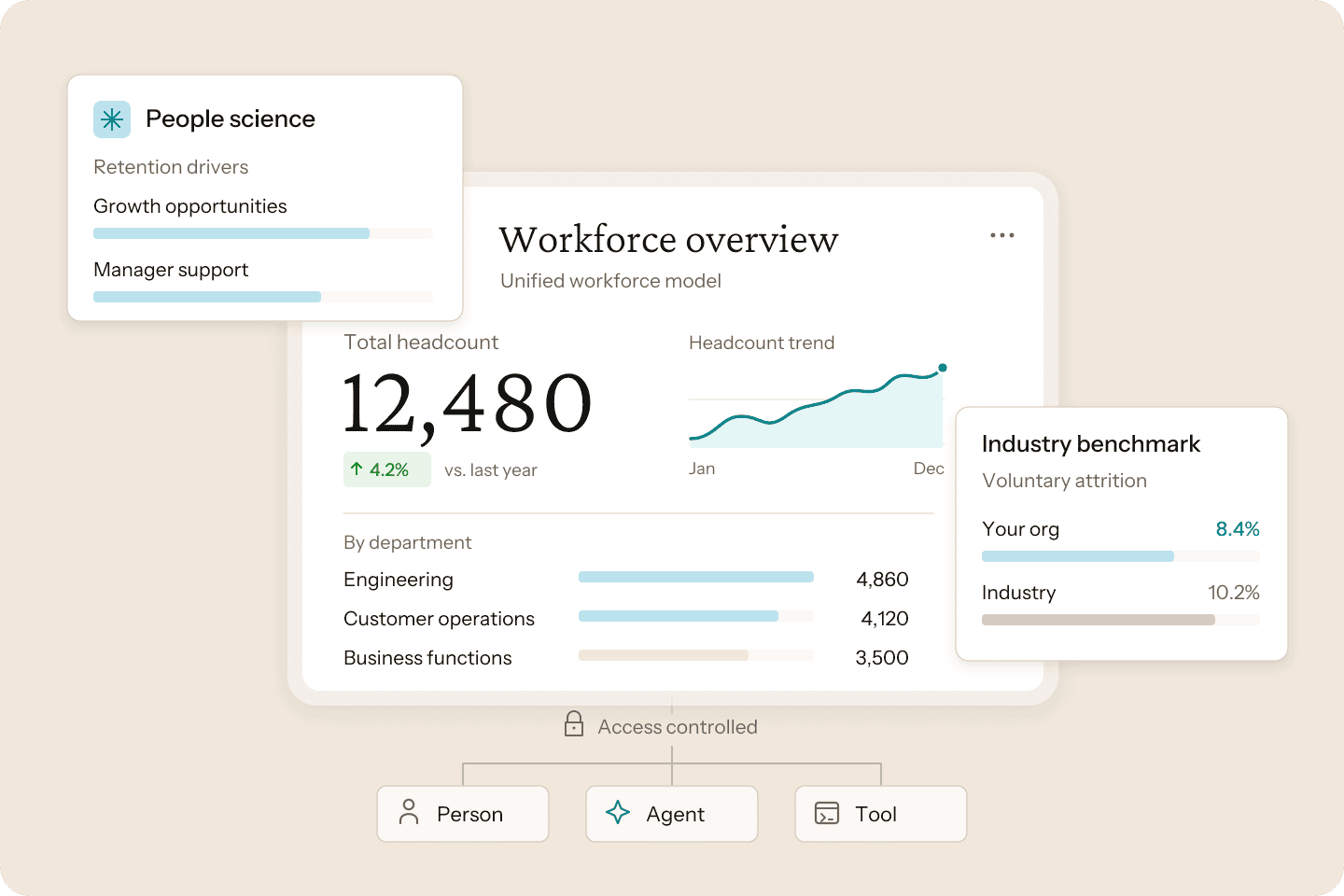Click the Customer operations department name
Image resolution: width=1344 pixels, height=896 pixels.
[439, 619]
